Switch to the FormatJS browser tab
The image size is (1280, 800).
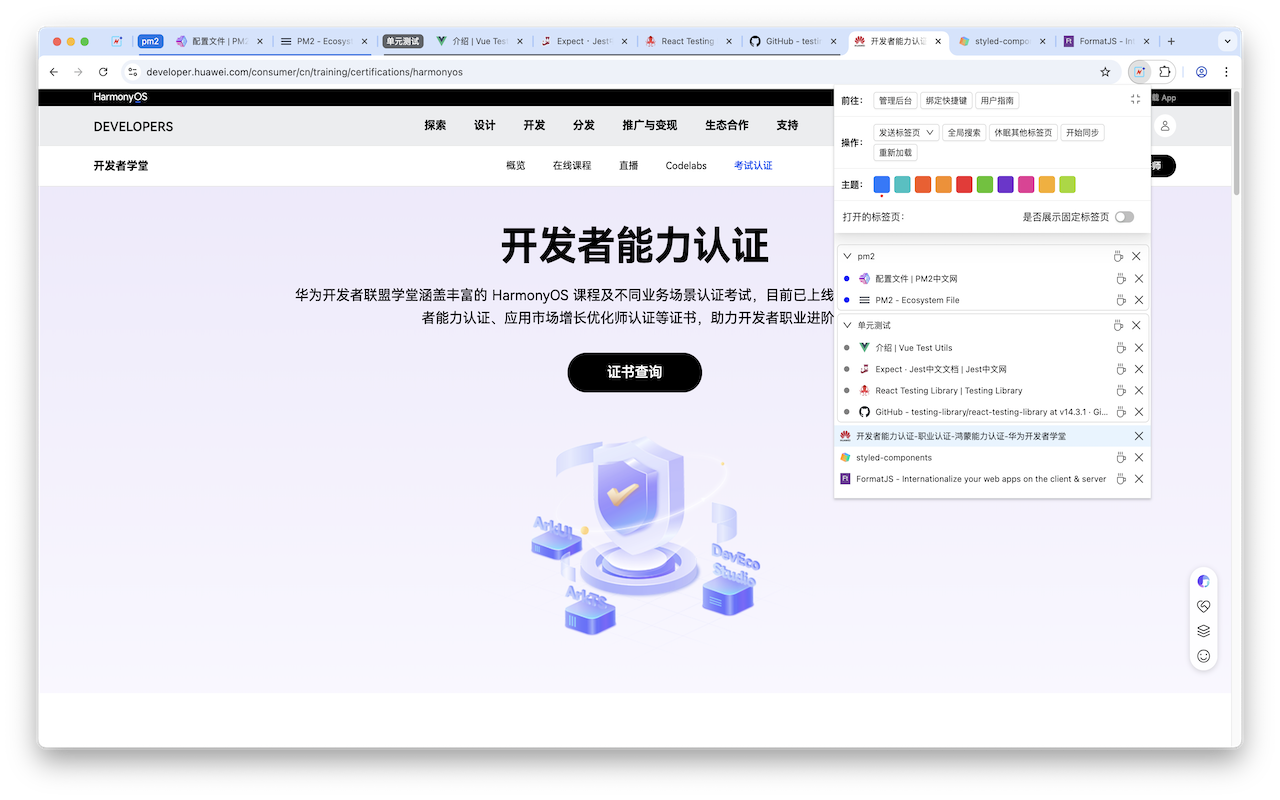click(x=1106, y=41)
